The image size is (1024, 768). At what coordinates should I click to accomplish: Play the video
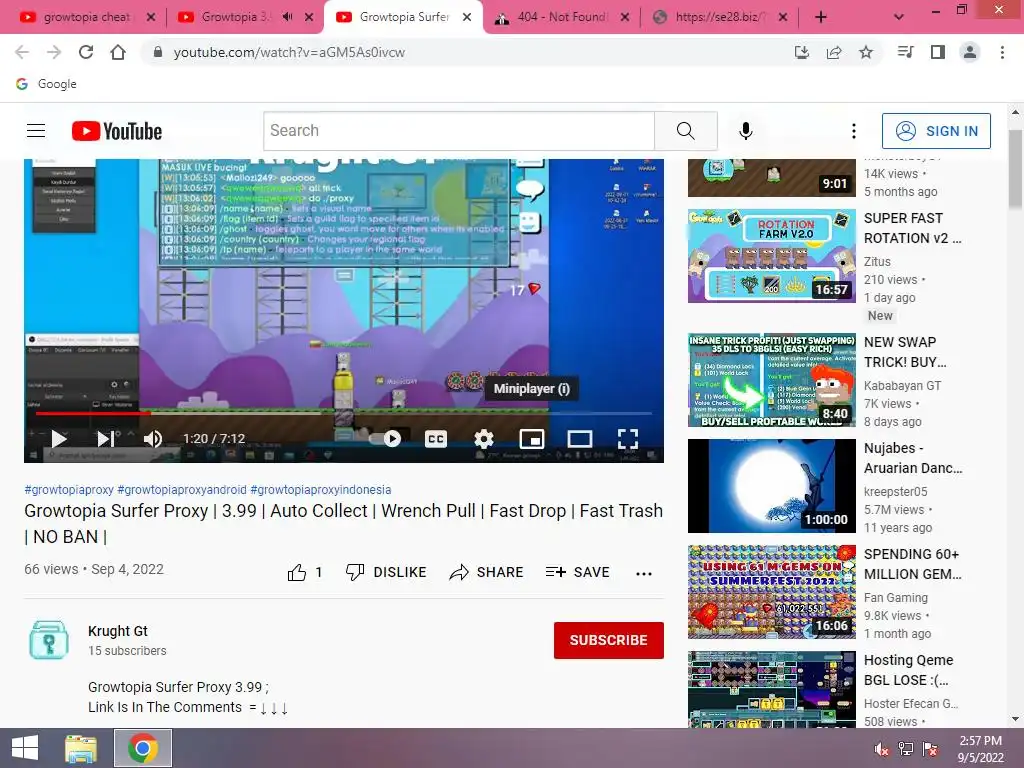(59, 438)
